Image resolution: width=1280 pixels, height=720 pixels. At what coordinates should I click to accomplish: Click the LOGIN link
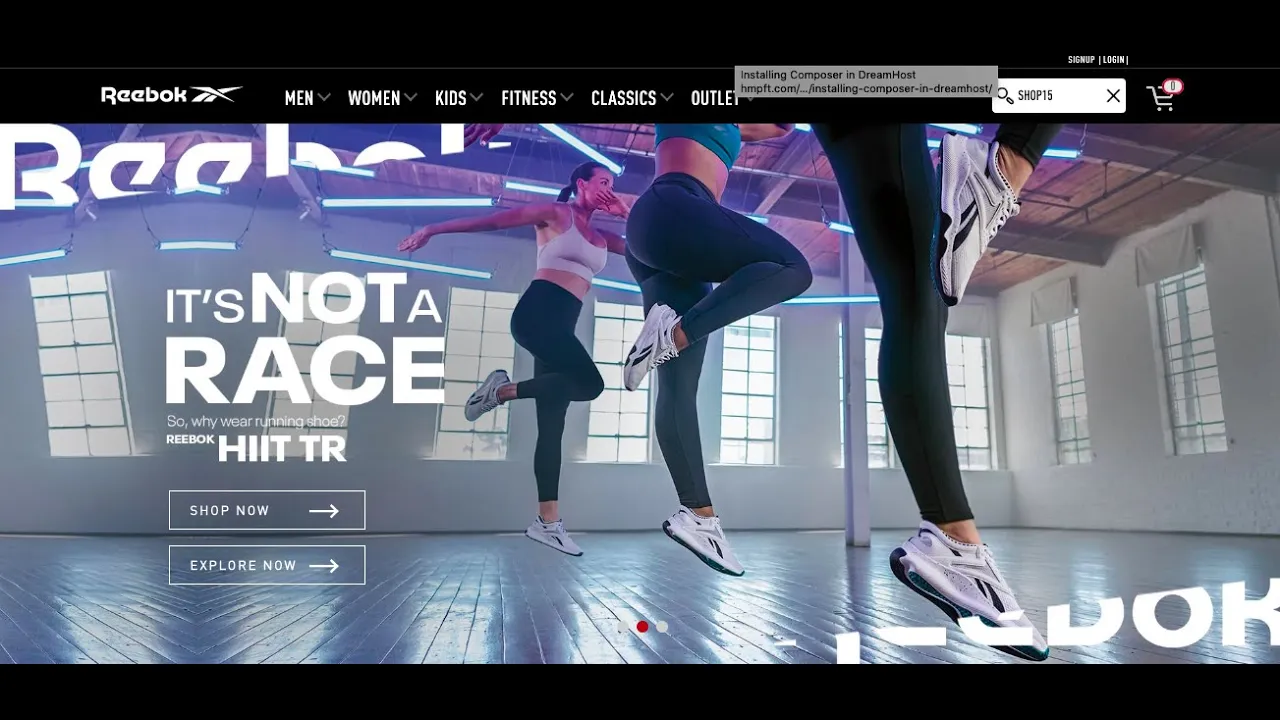tap(1114, 60)
